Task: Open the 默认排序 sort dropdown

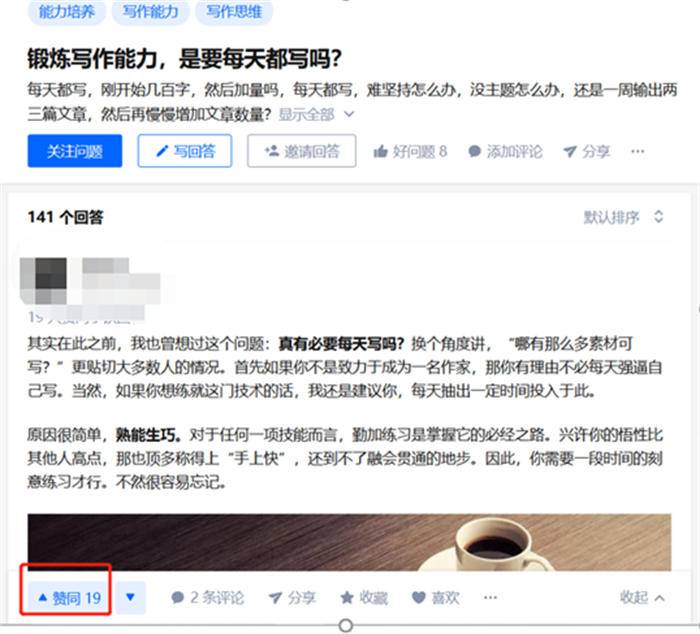Action: (623, 217)
